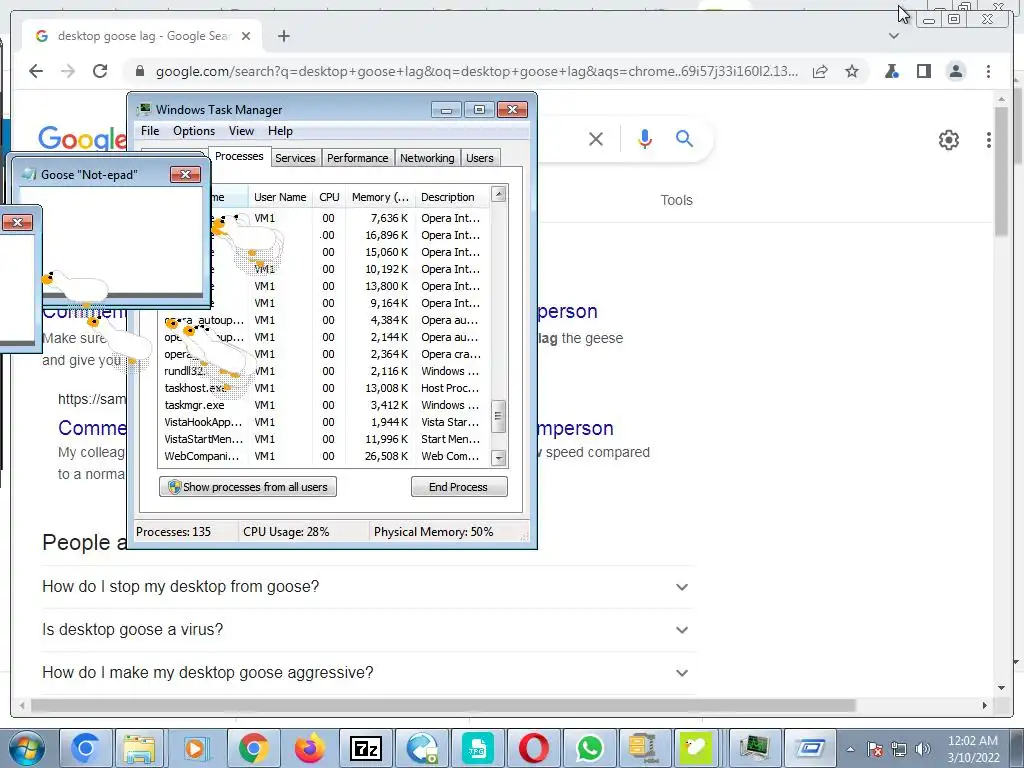Open Task Manager View menu
The image size is (1024, 768).
tap(241, 131)
